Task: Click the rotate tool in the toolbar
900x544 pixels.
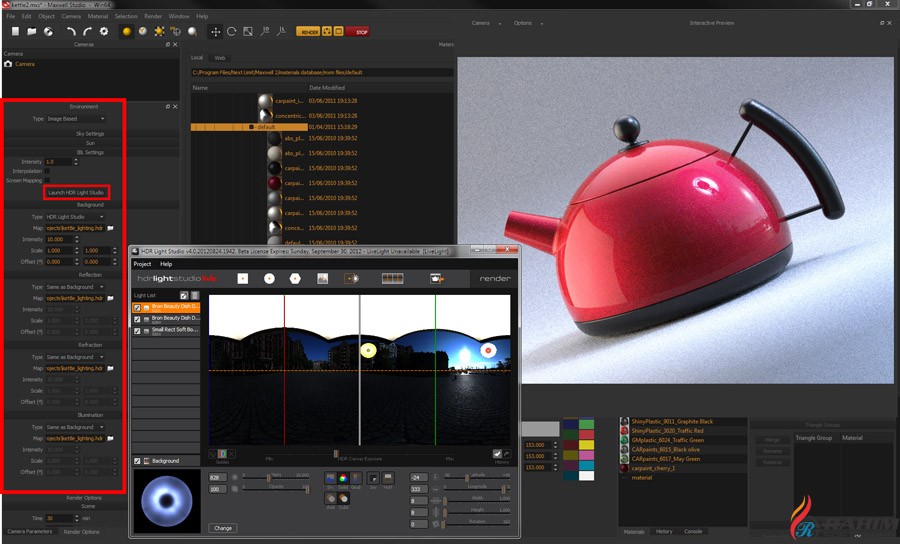Action: coord(231,32)
